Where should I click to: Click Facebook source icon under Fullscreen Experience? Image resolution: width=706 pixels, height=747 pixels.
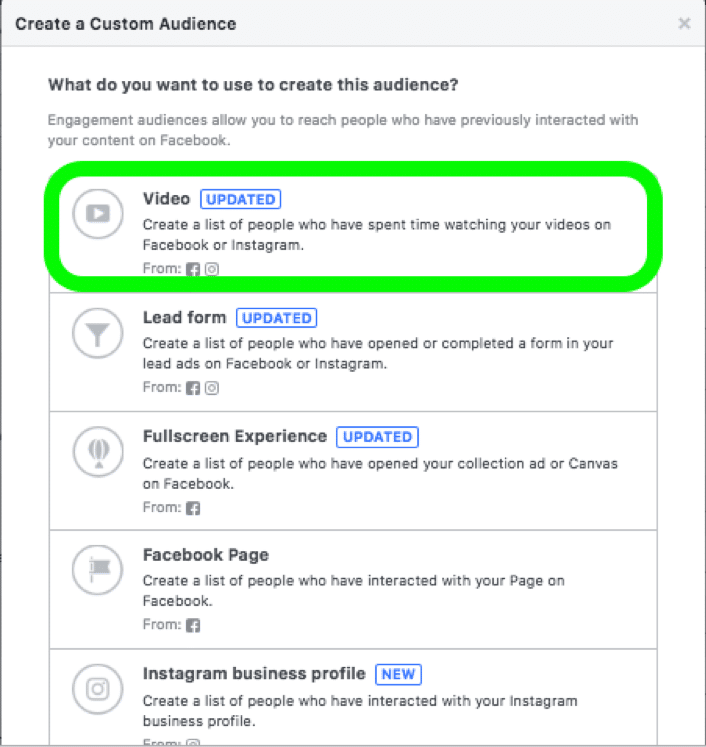click(x=193, y=508)
